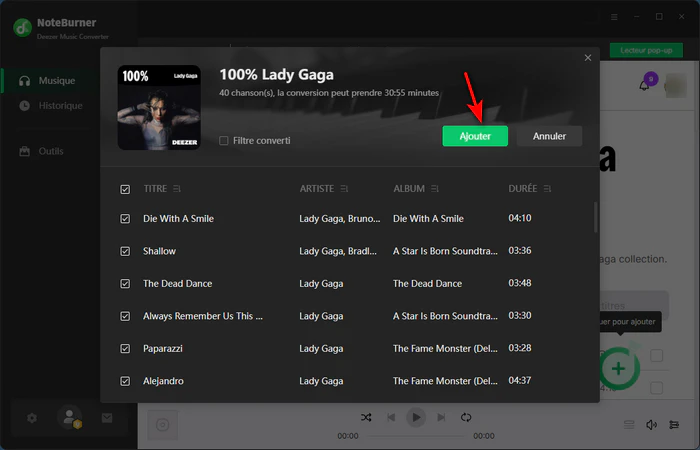Sort tracks by the TITRE column icon
700x450 pixels.
click(x=177, y=189)
